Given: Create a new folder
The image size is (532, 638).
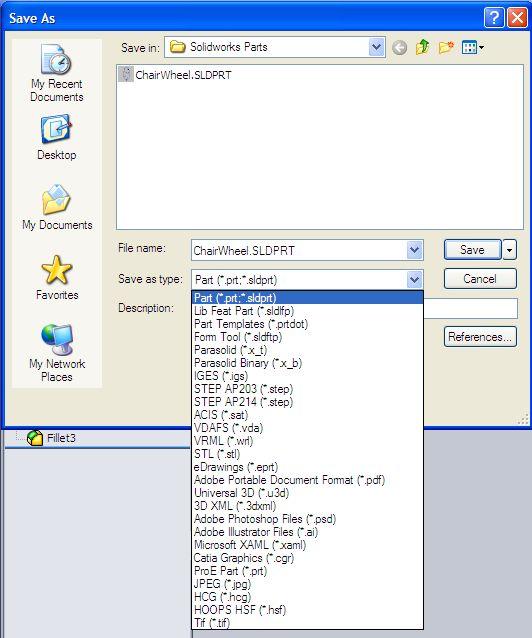Looking at the screenshot, I should (446, 48).
